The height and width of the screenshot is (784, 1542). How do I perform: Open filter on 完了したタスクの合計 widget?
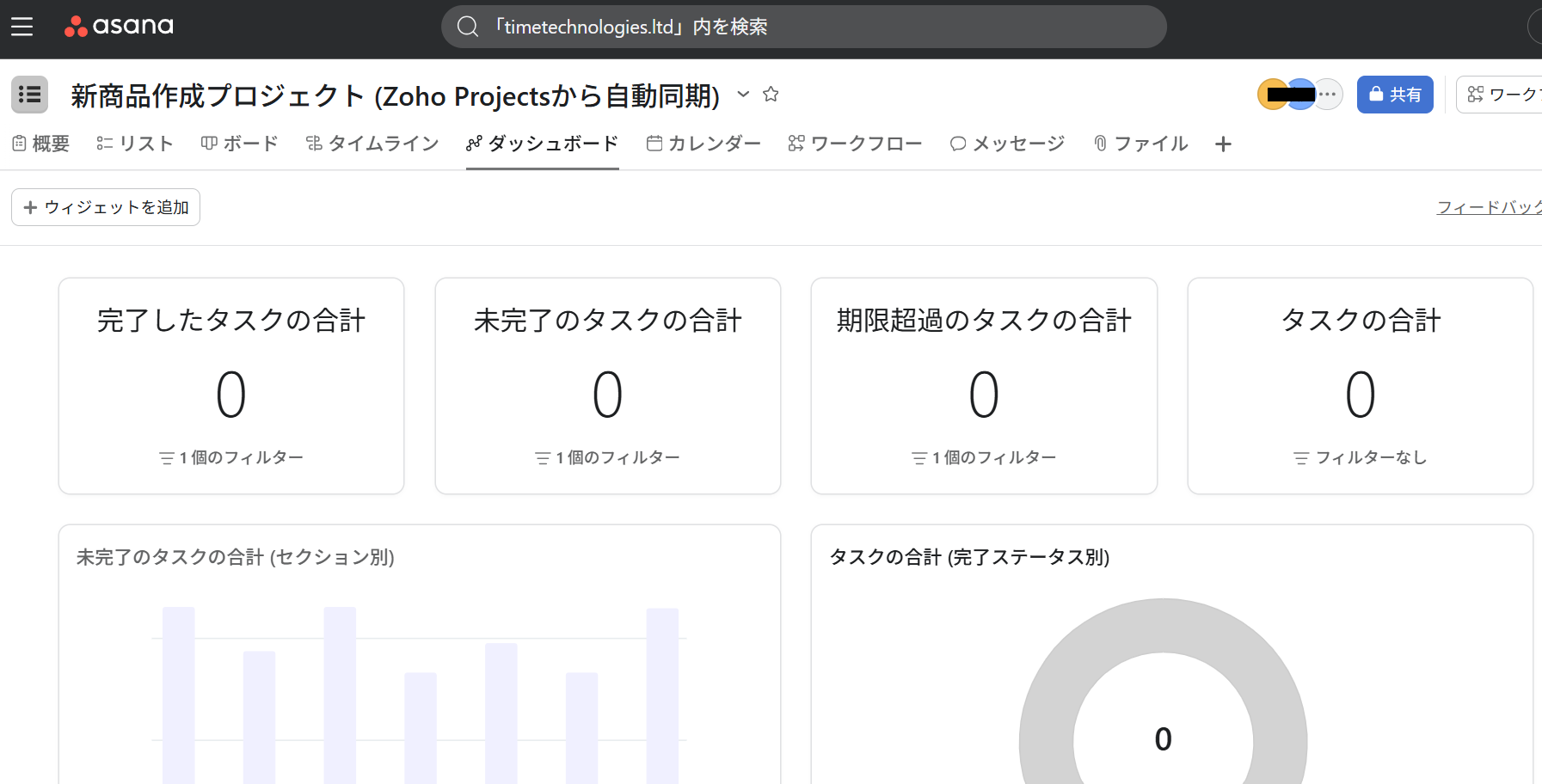coord(231,458)
